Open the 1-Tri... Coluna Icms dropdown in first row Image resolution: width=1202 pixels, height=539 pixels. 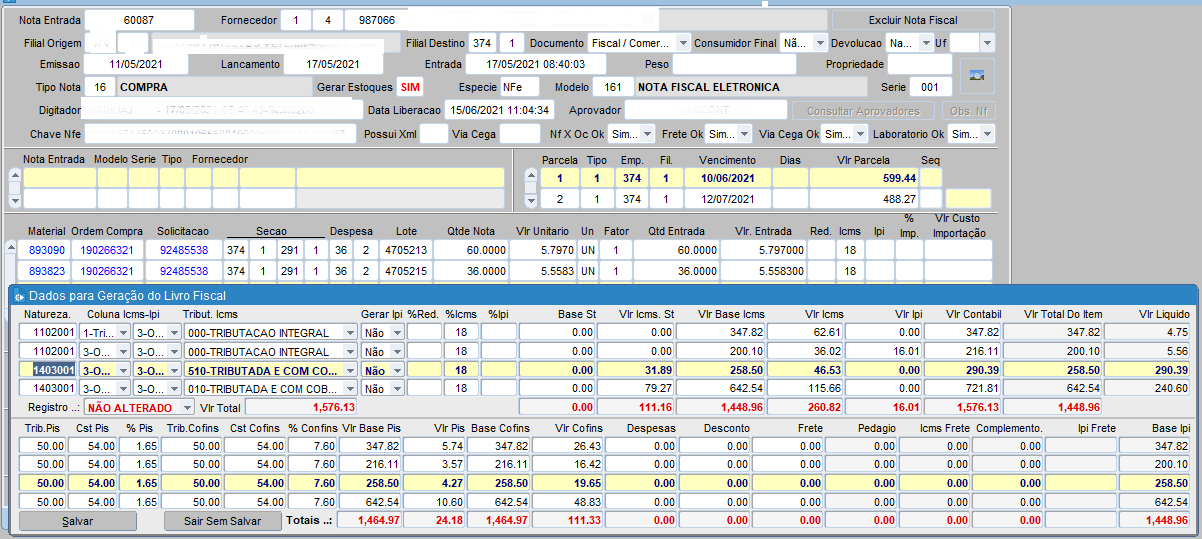tap(124, 332)
